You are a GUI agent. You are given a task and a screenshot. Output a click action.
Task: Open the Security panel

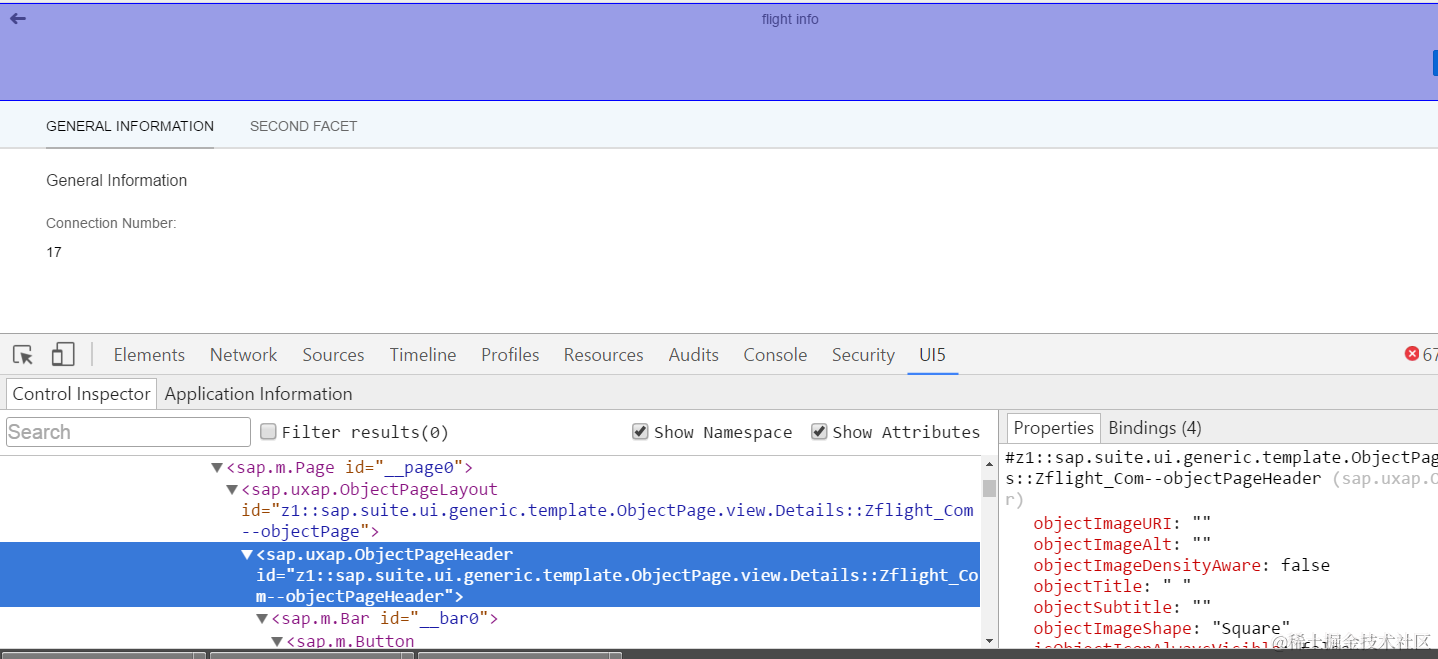click(863, 355)
